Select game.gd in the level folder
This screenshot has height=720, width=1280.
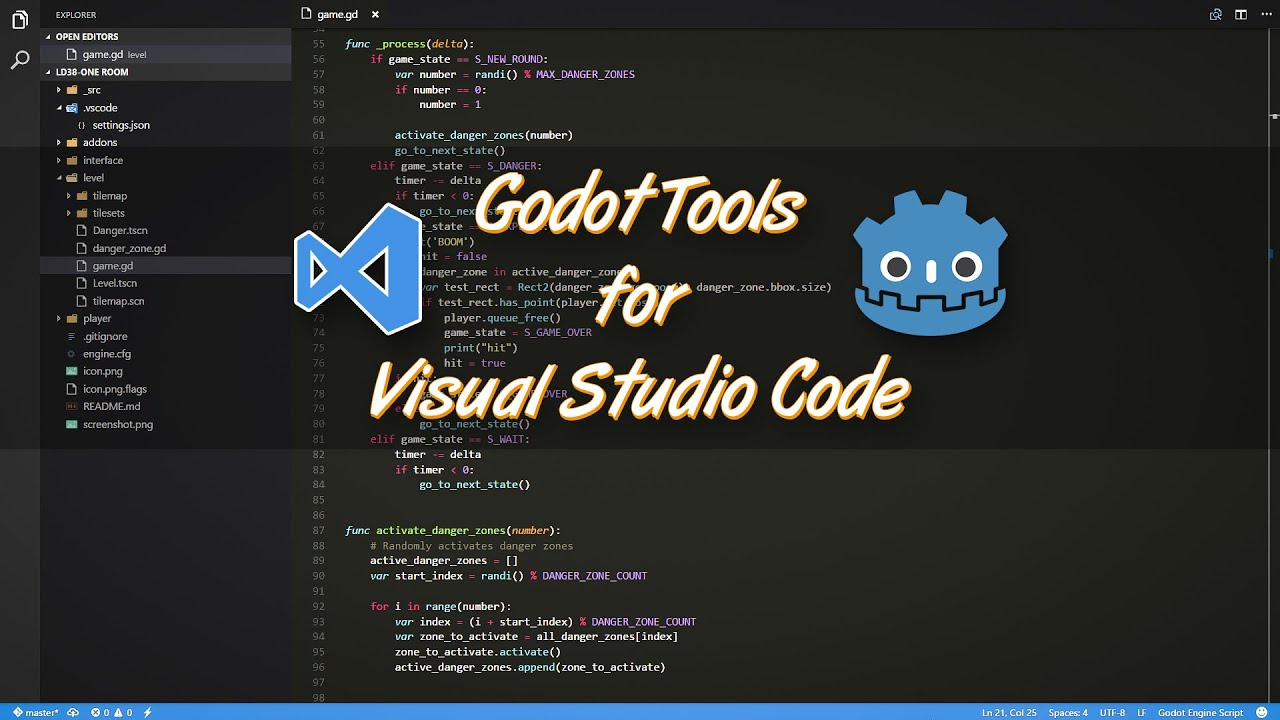pyautogui.click(x=165, y=265)
